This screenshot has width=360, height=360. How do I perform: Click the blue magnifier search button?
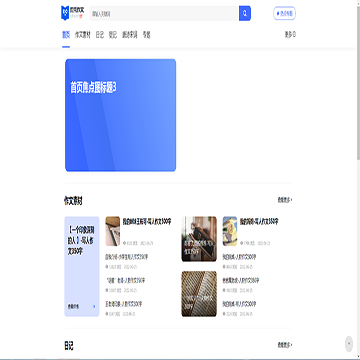point(245,13)
